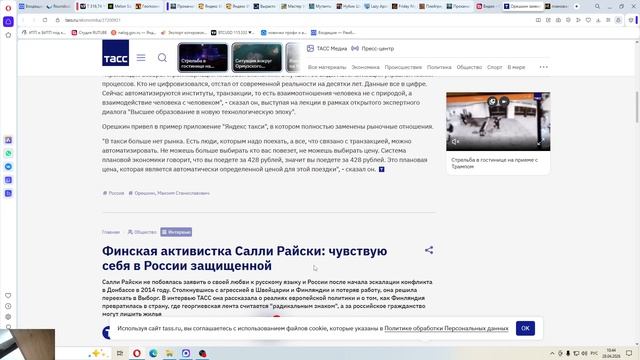The width and height of the screenshot is (640, 360).
Task: Open the BTCUSD bookmark
Action: pos(232,33)
